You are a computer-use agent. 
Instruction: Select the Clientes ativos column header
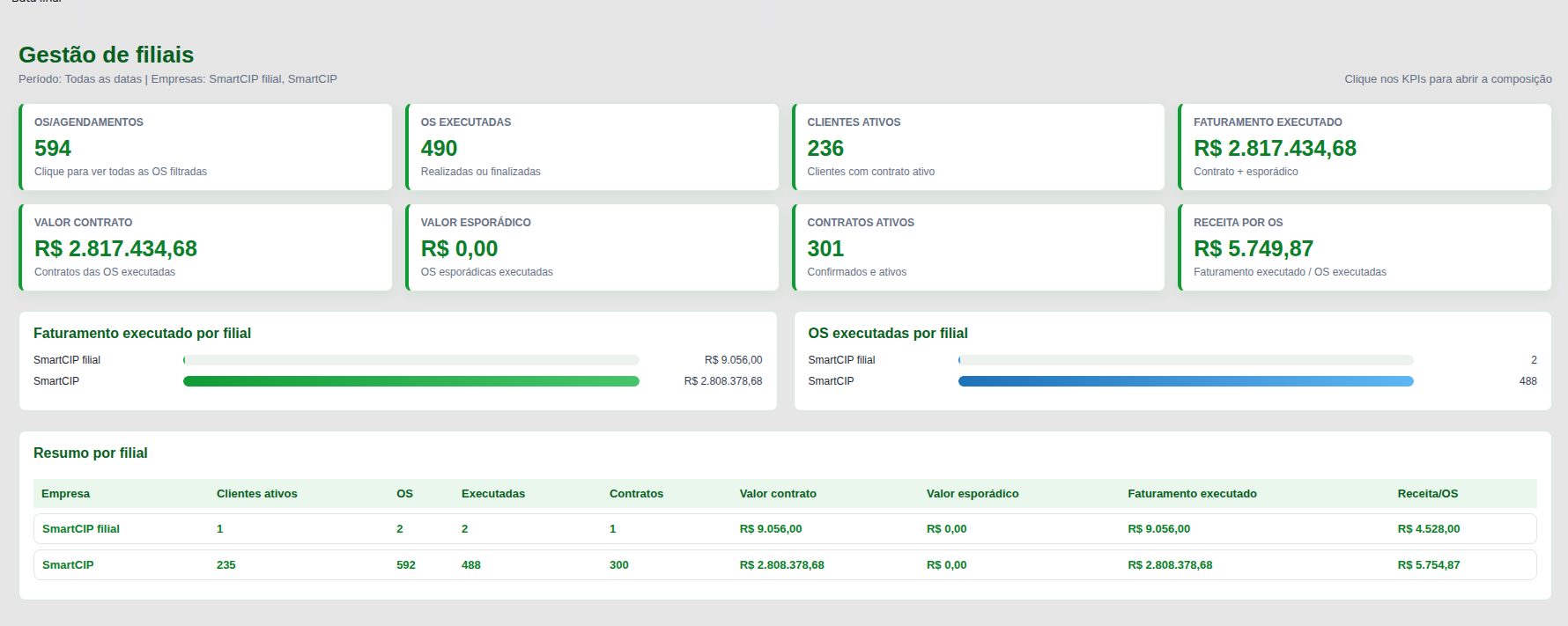[257, 494]
